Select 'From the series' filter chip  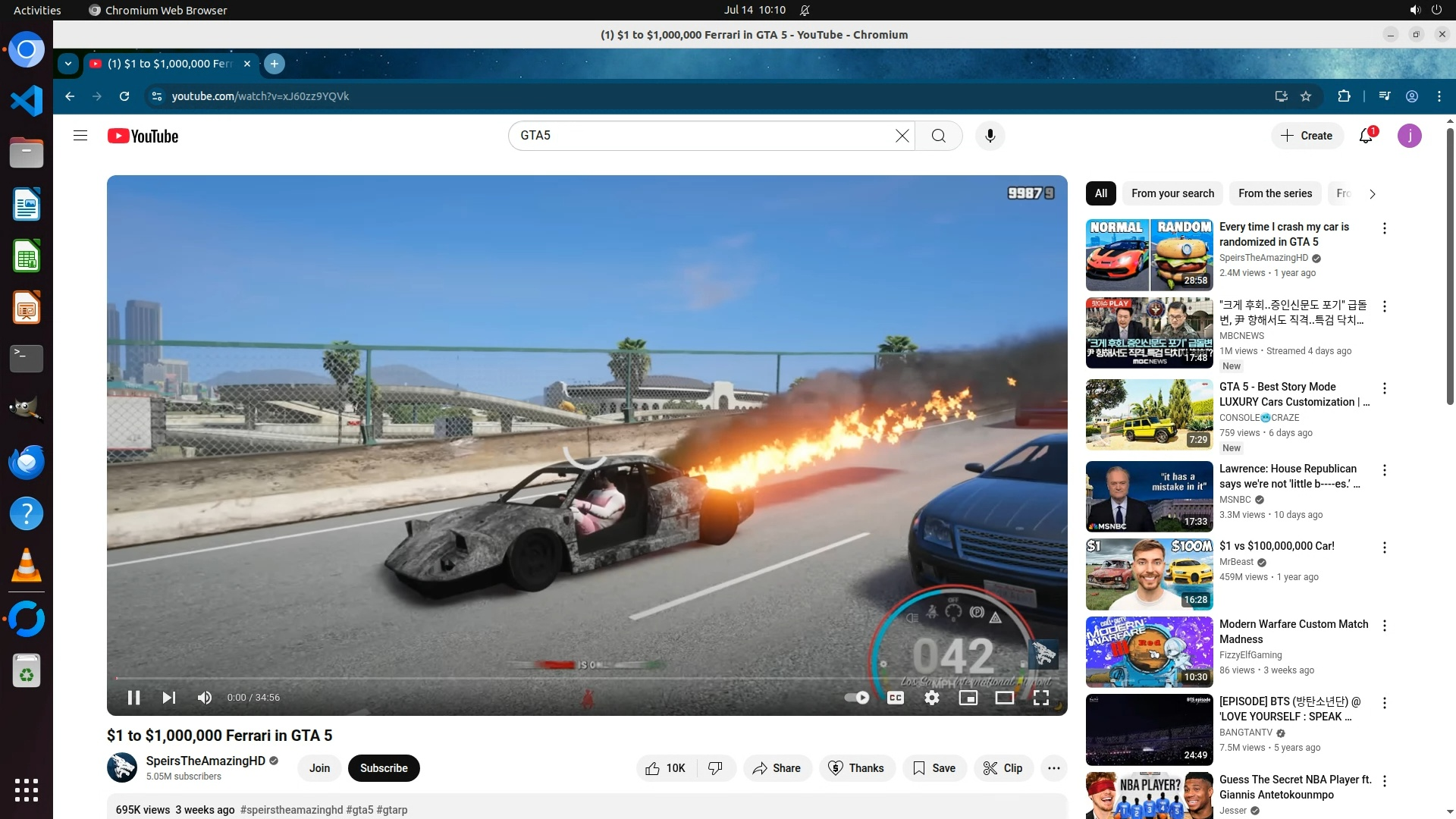(1275, 193)
